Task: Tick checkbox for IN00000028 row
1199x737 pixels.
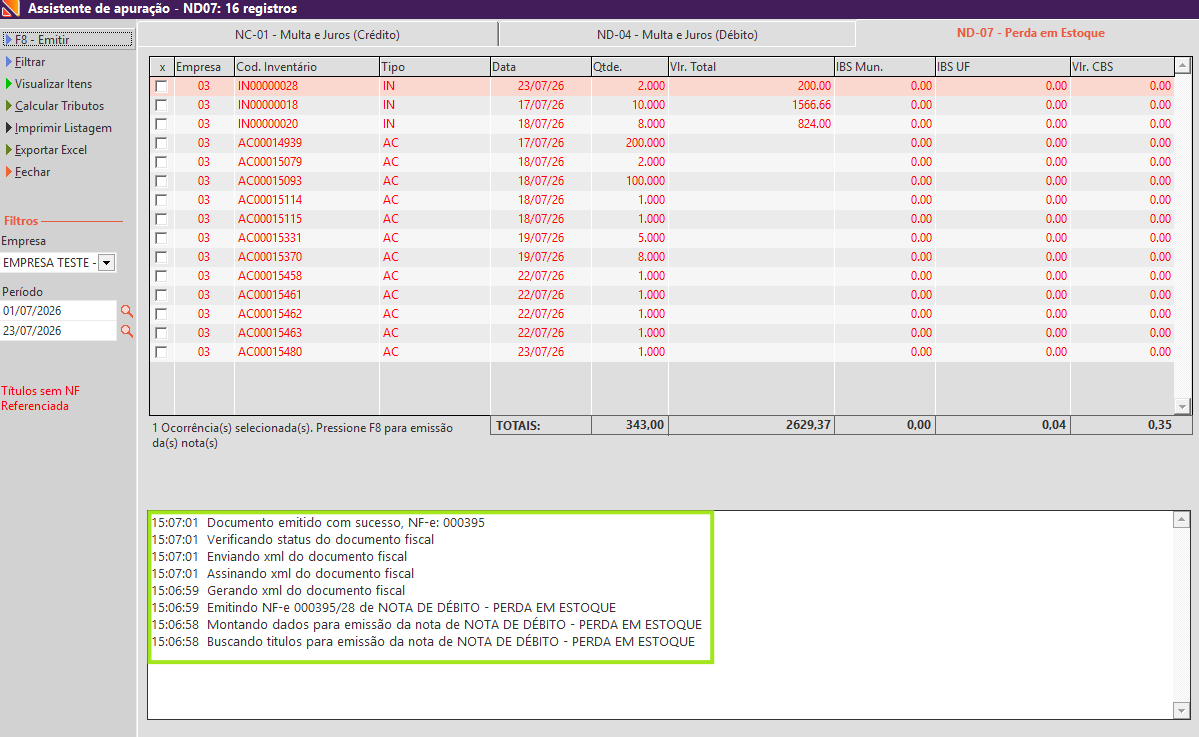Action: pos(161,86)
